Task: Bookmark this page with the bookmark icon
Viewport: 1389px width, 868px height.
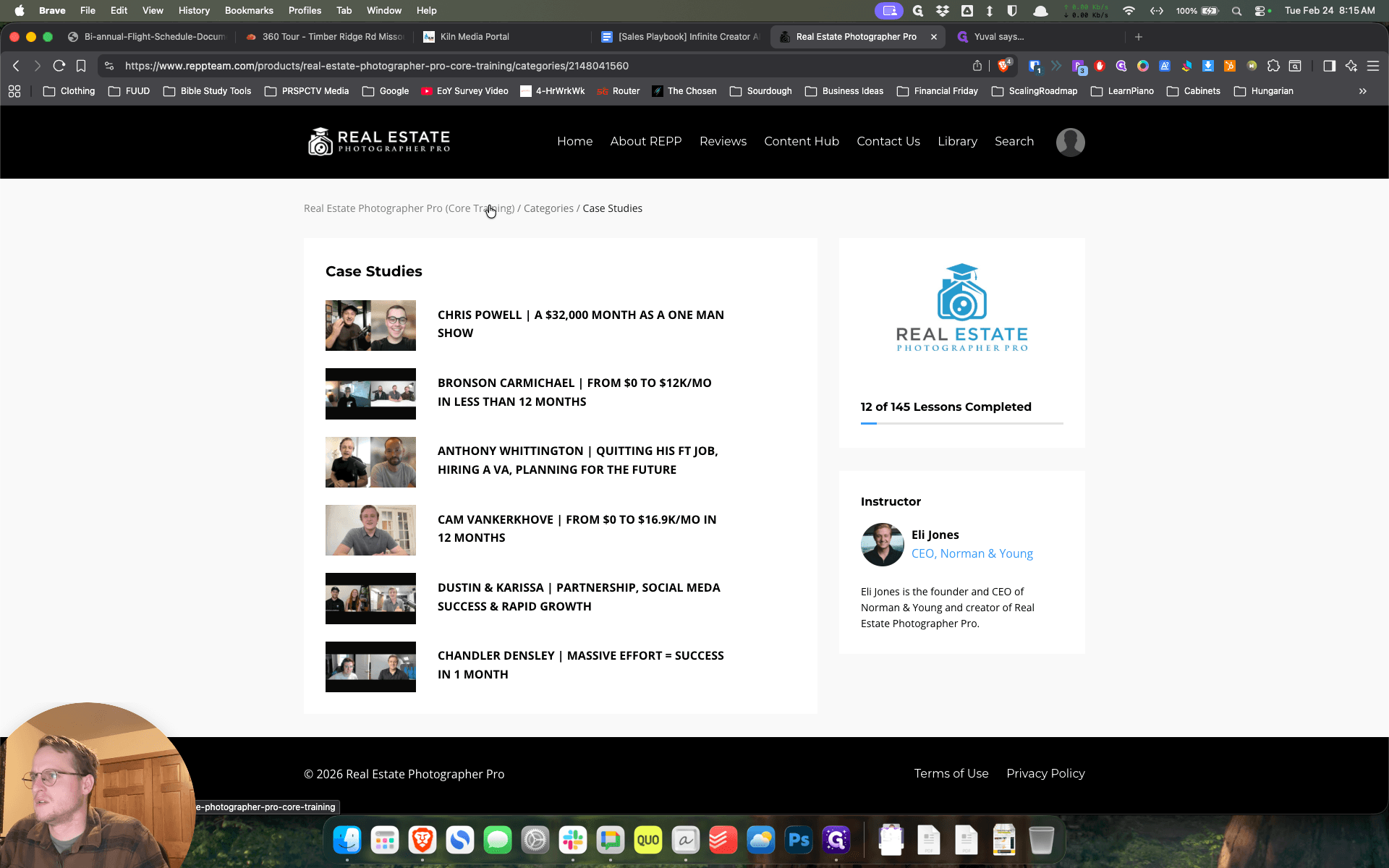Action: click(81, 66)
